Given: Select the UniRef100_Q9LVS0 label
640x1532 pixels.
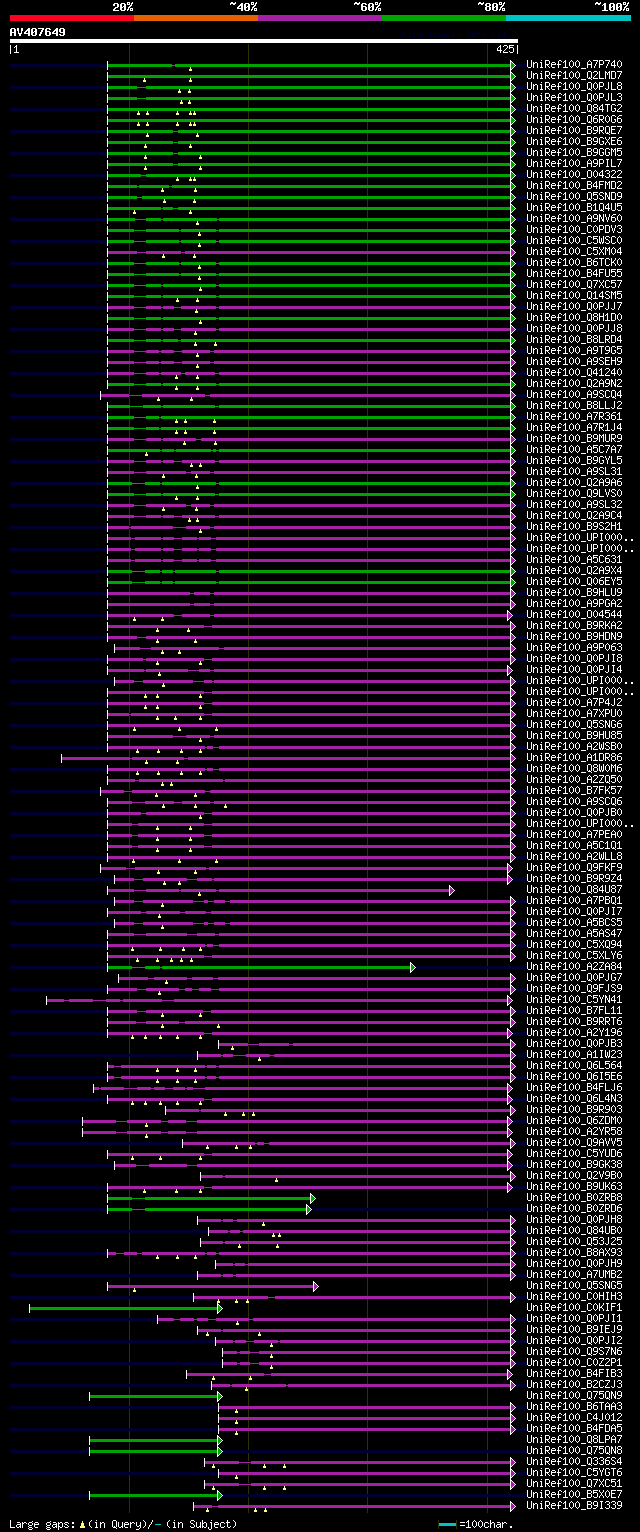Looking at the screenshot, I should [574, 494].
